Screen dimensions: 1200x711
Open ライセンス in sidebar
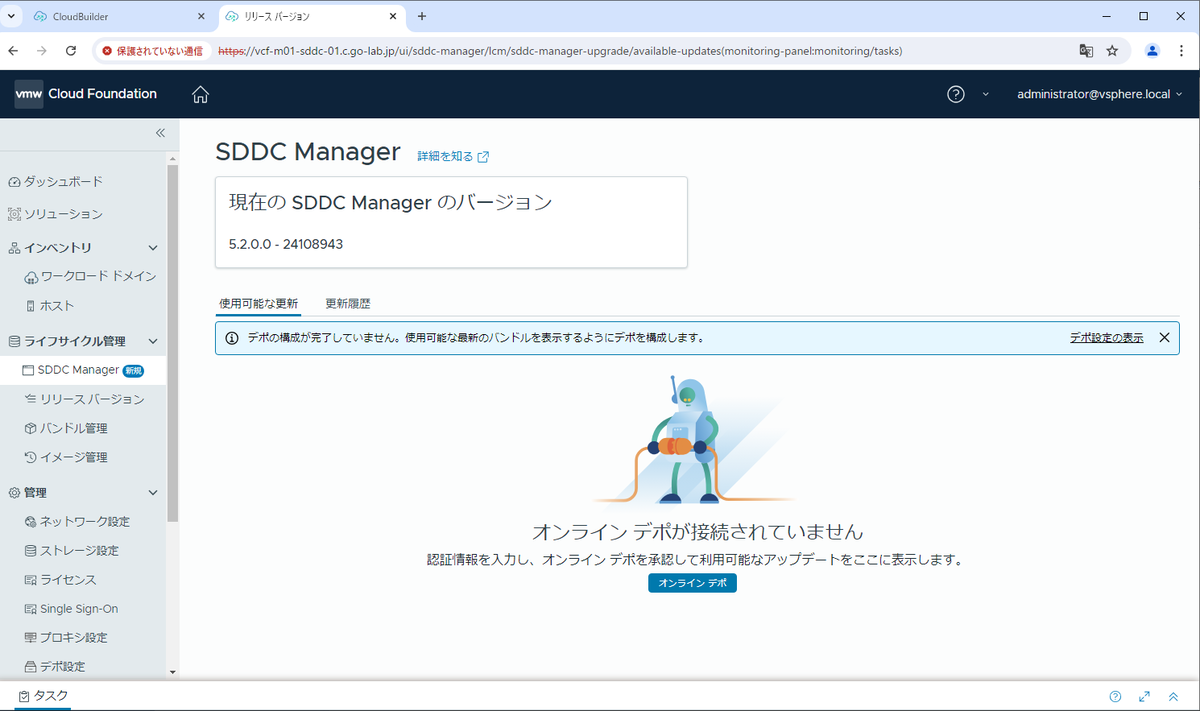tap(61, 580)
